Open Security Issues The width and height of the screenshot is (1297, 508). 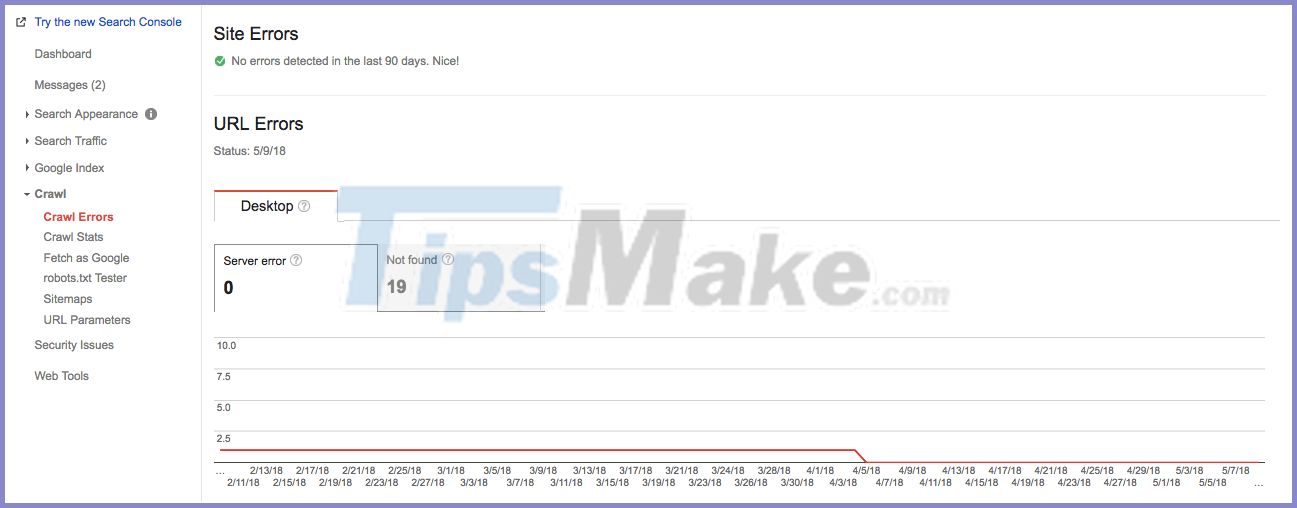[74, 345]
